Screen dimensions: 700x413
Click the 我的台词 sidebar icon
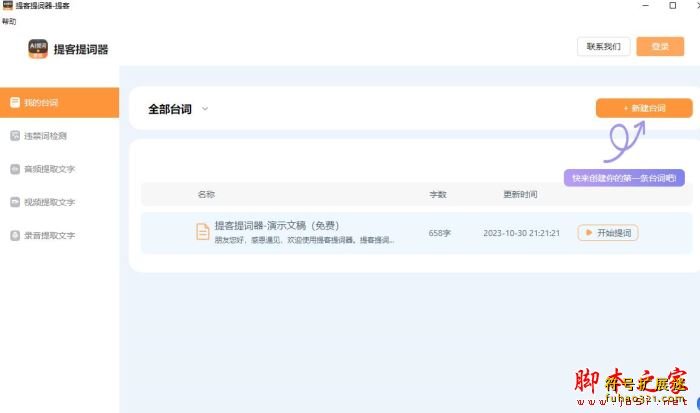click(x=15, y=103)
